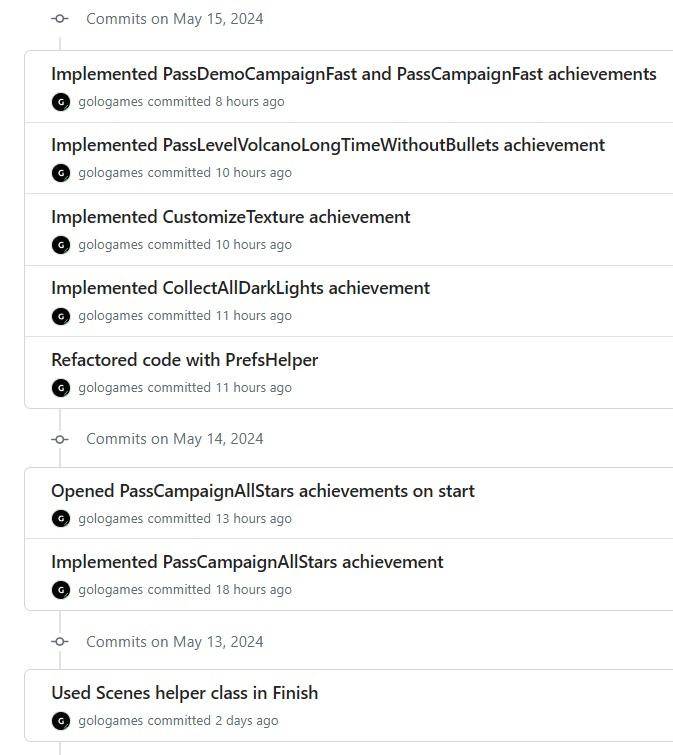Open Used Scenes helper class in Finish commit
This screenshot has height=755, width=673.
click(184, 693)
